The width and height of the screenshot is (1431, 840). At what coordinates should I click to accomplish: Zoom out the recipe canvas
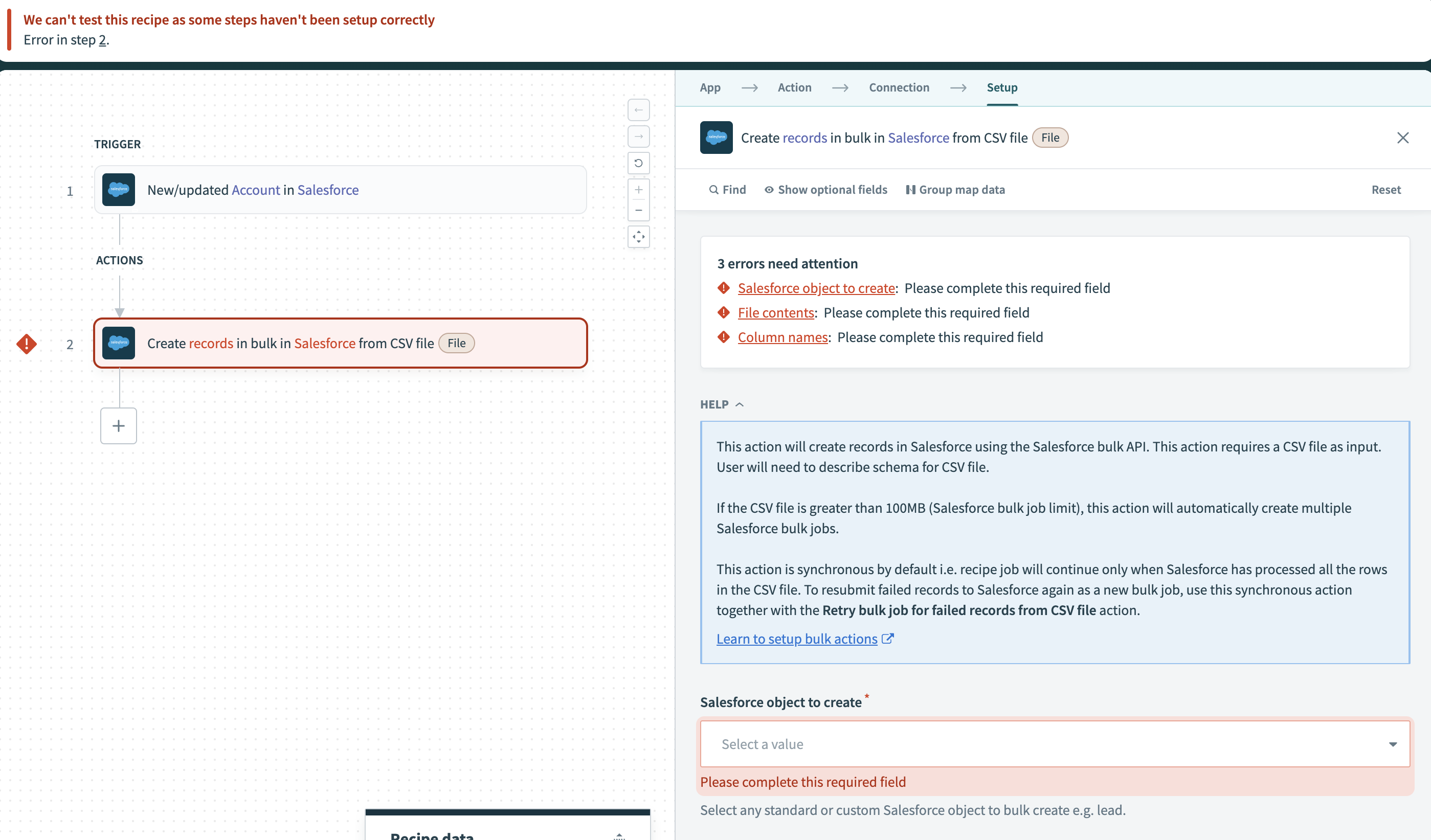(638, 210)
